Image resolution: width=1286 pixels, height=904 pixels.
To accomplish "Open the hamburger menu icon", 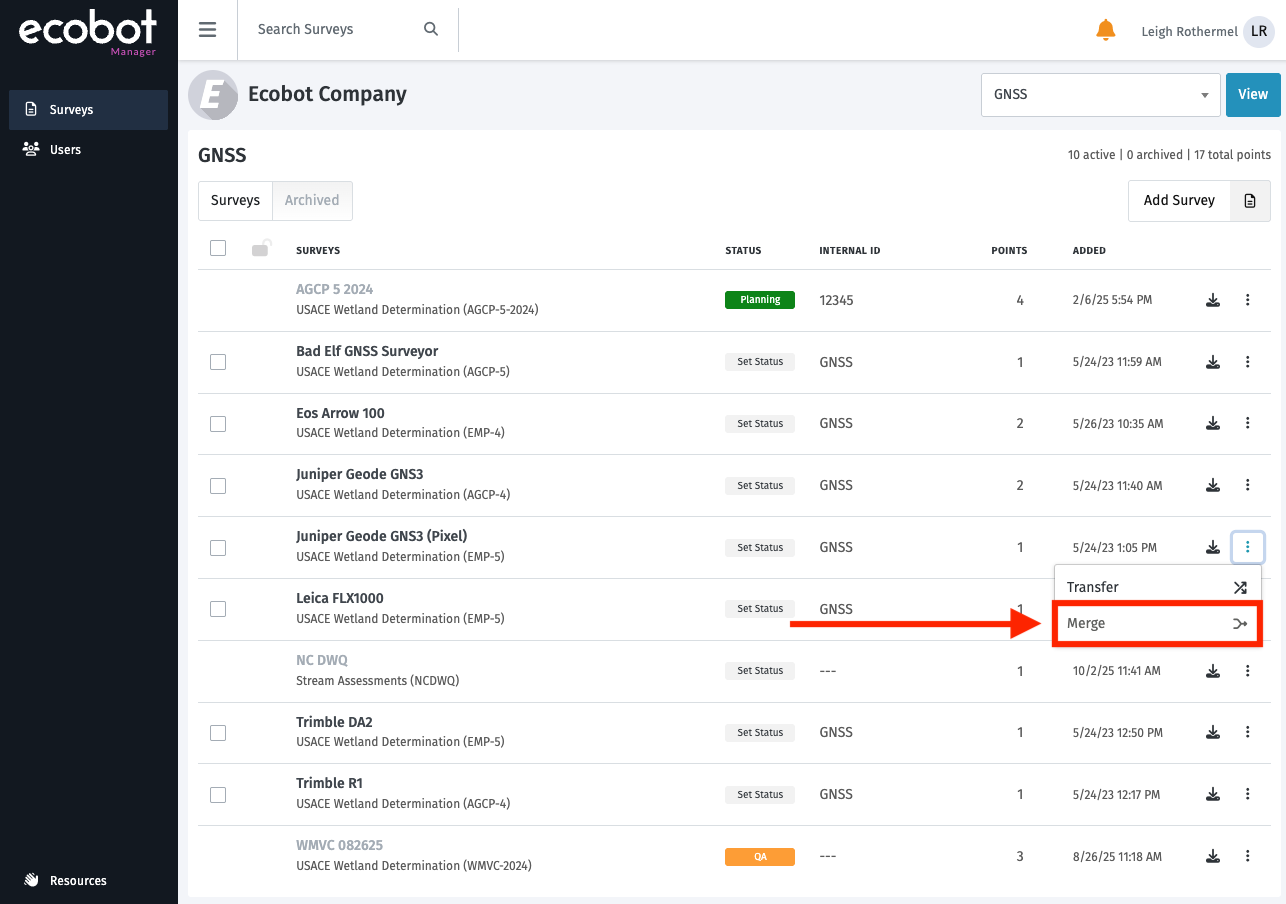I will pyautogui.click(x=207, y=29).
